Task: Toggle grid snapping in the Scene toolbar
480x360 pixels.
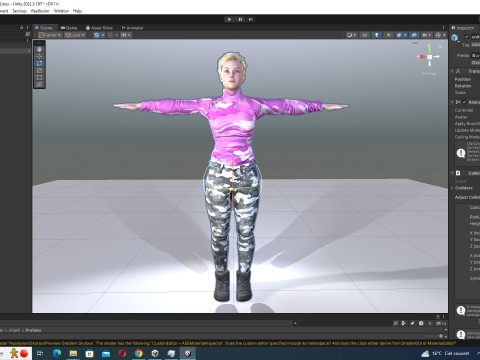Action: (111, 35)
